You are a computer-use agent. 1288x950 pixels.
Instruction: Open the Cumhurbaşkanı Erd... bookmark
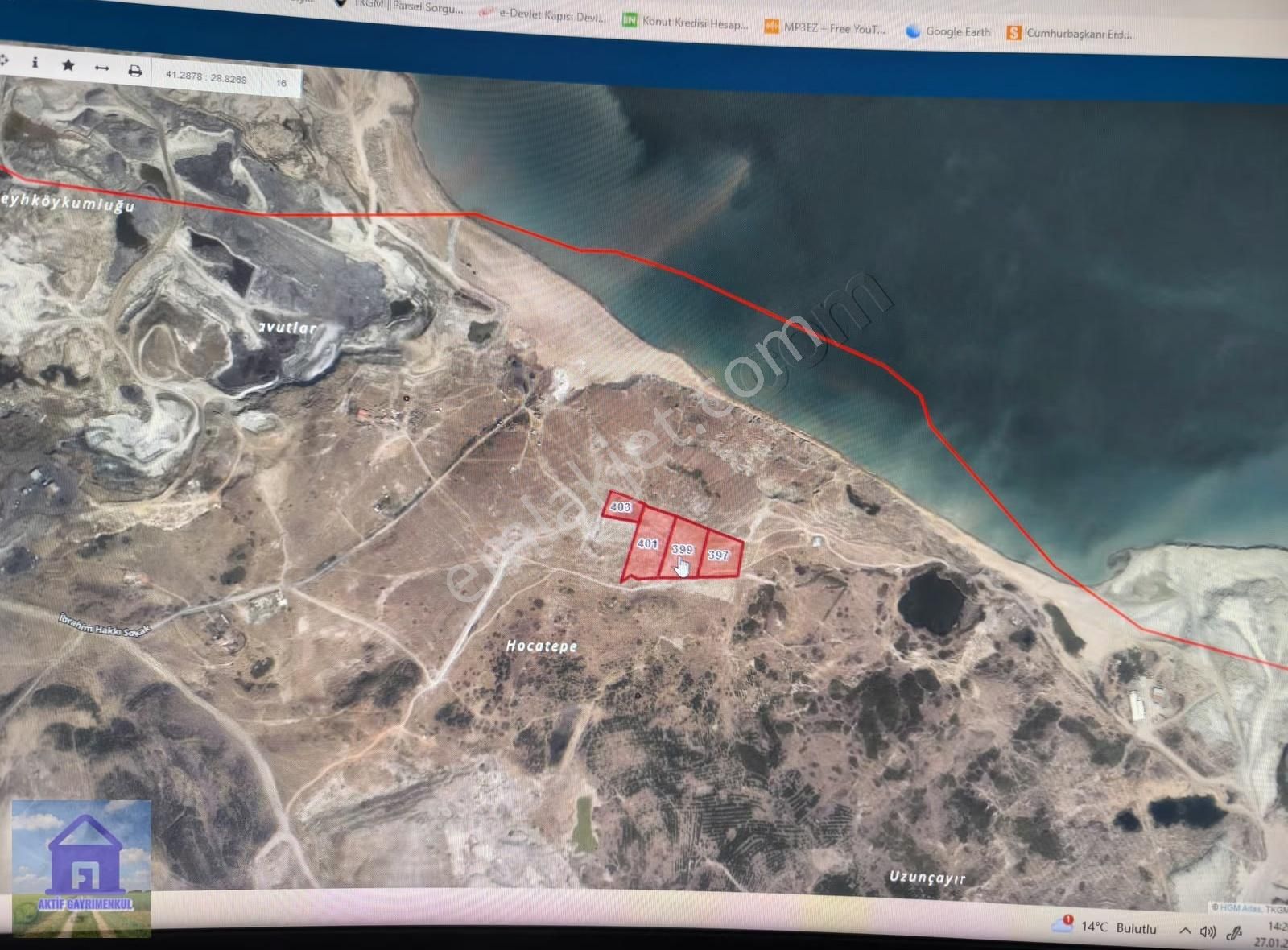tap(1071, 34)
